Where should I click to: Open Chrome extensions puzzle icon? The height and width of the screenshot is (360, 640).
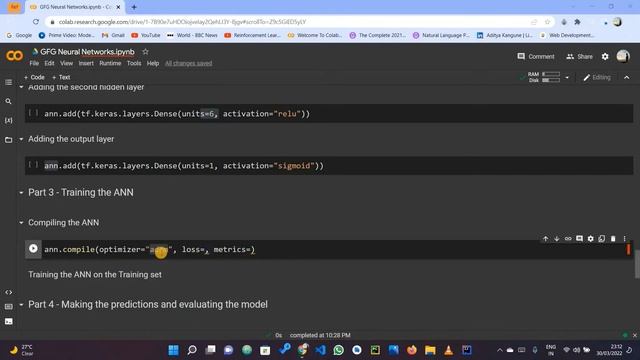pos(577,22)
